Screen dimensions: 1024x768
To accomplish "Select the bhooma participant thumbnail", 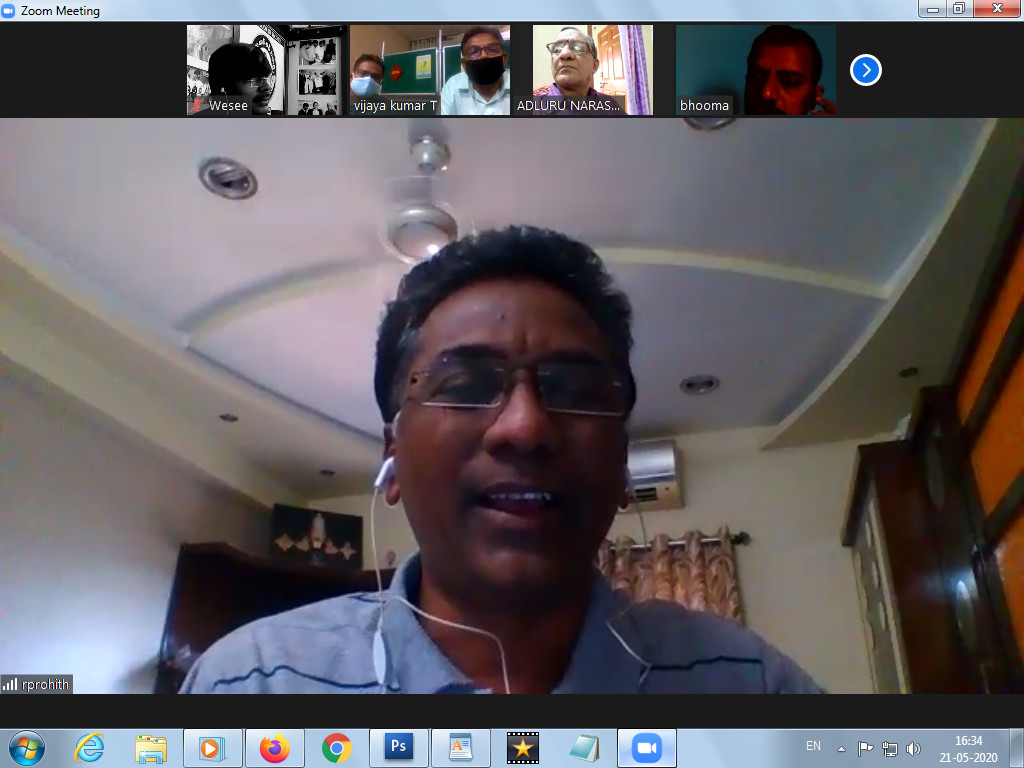I will tap(755, 70).
